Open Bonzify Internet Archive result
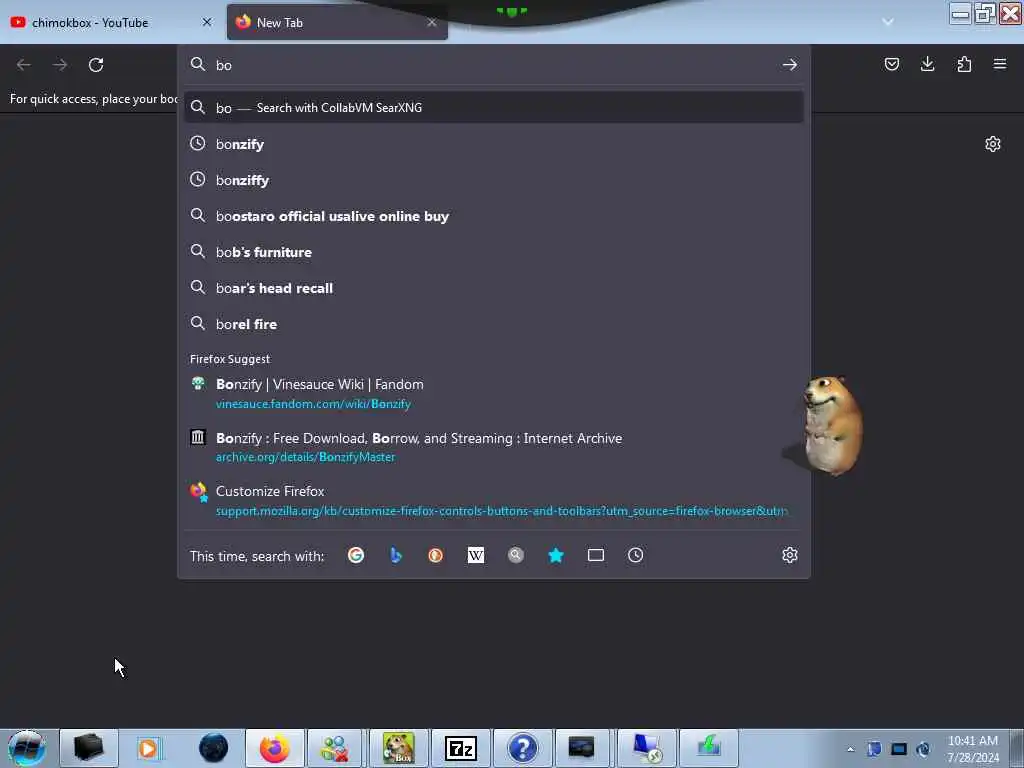 click(x=494, y=447)
